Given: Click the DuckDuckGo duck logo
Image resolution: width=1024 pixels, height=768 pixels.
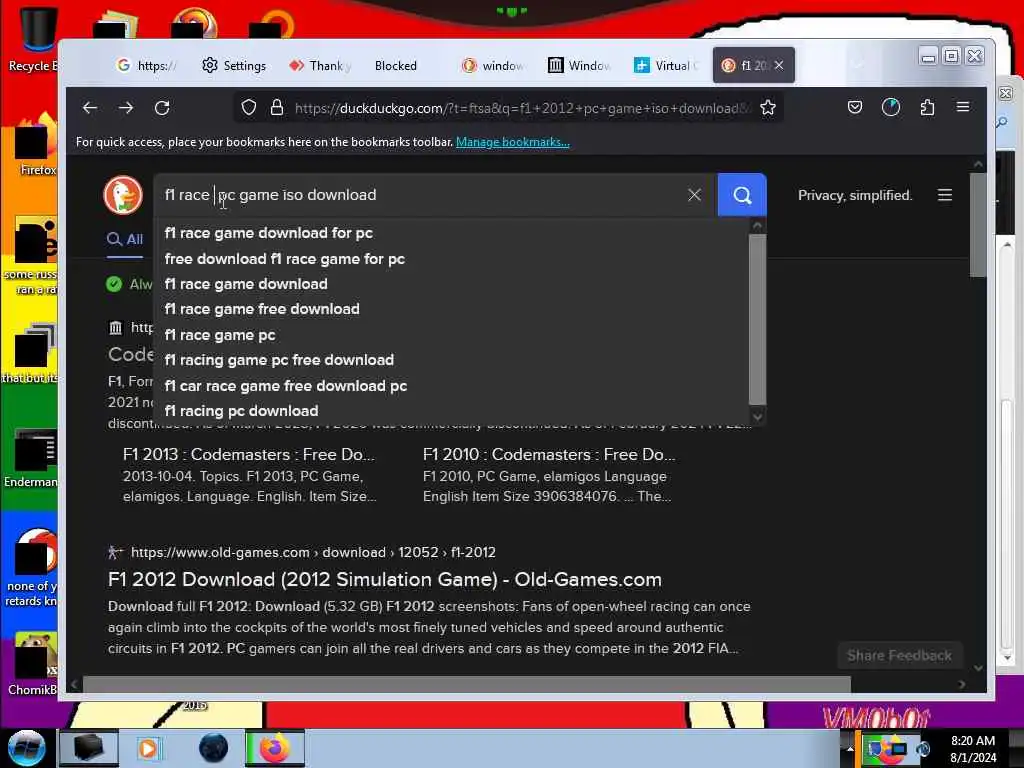Looking at the screenshot, I should point(123,195).
